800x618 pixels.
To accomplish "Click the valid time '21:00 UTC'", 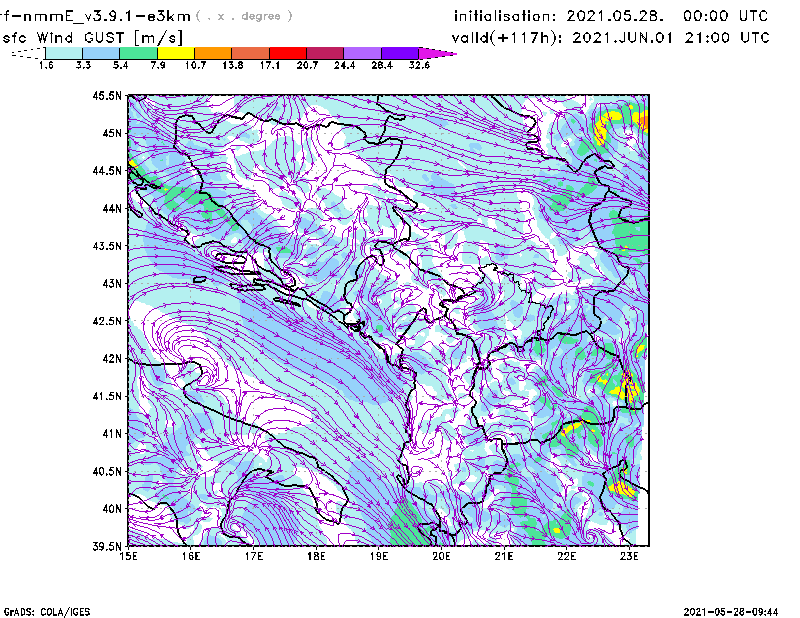I will tap(727, 38).
